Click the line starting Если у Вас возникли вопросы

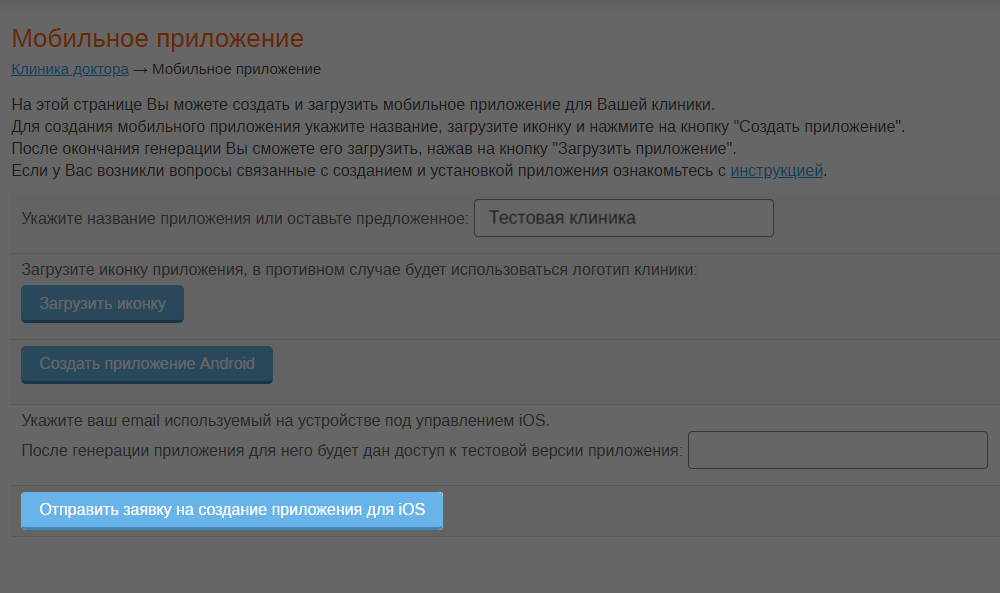tap(419, 171)
